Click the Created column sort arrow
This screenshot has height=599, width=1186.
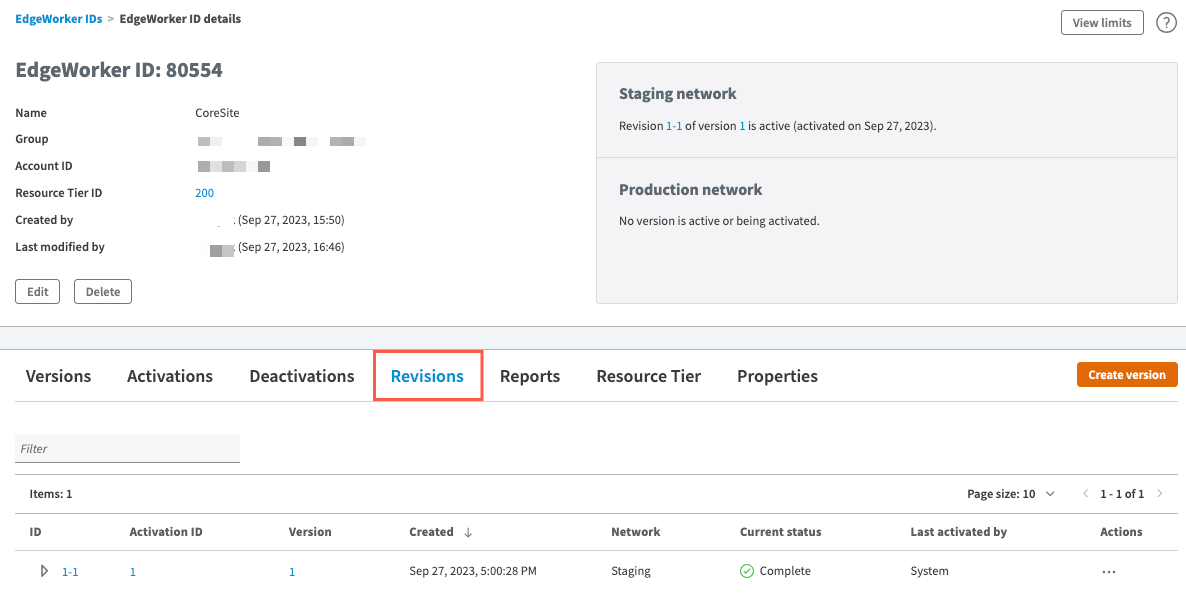[x=468, y=532]
